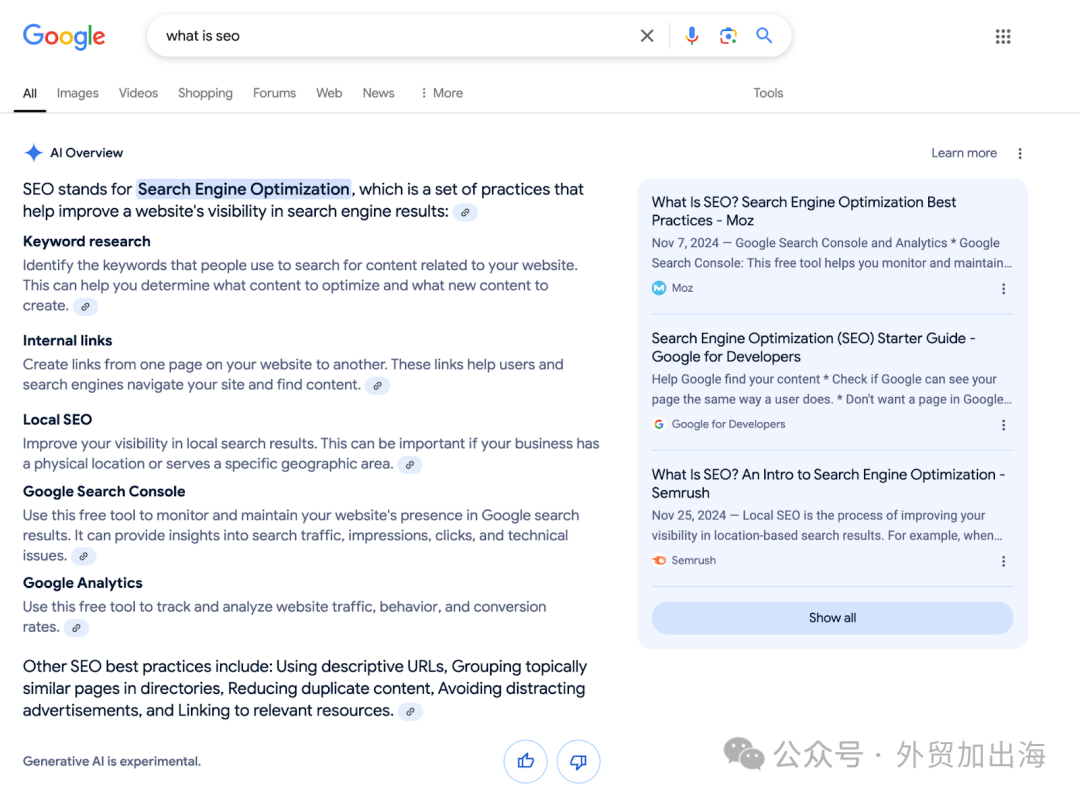
Task: Click the Learn more link
Action: [964, 153]
